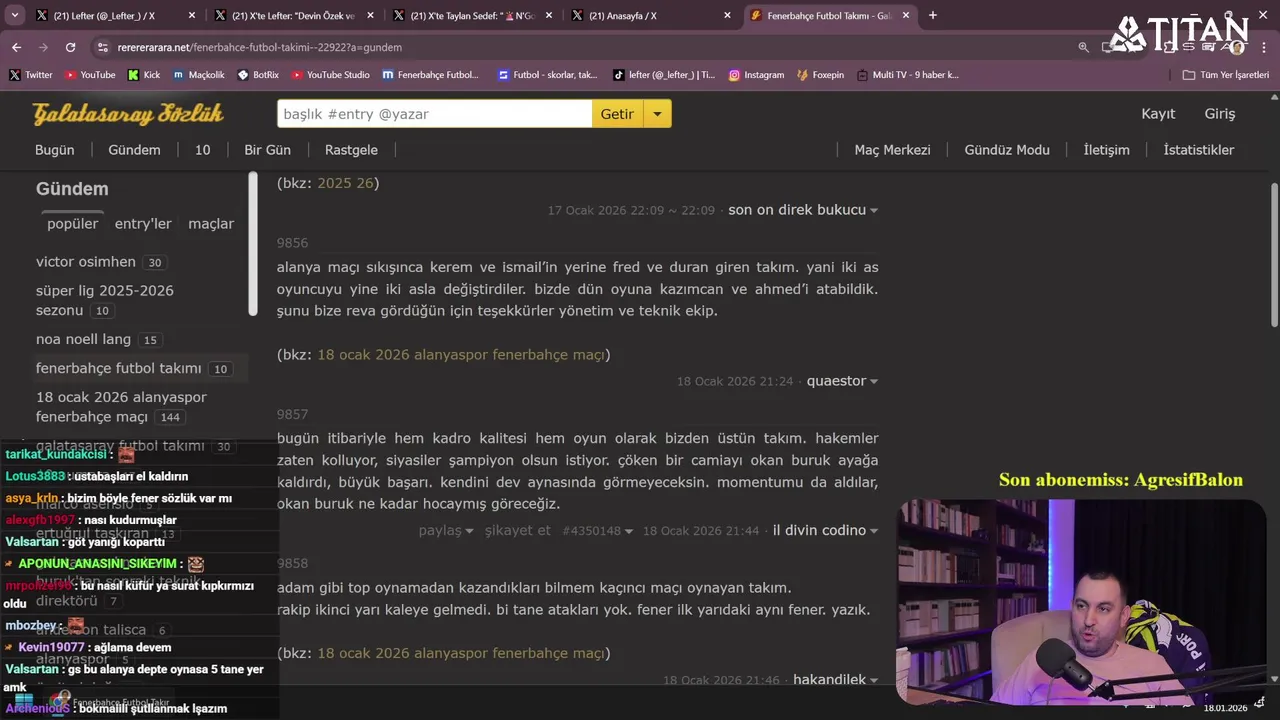Viewport: 1280px width, 720px height.
Task: Open the Kick bookmark
Action: (144, 75)
